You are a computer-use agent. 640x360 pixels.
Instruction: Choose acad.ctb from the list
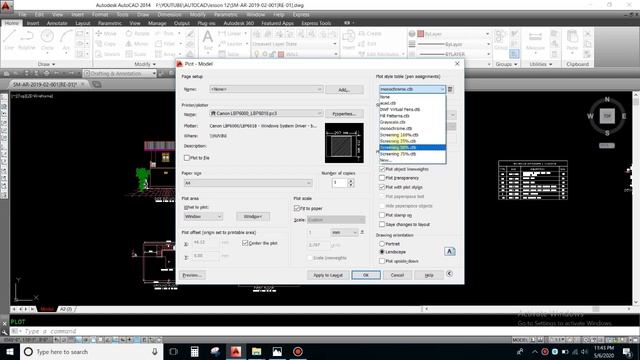coord(412,103)
